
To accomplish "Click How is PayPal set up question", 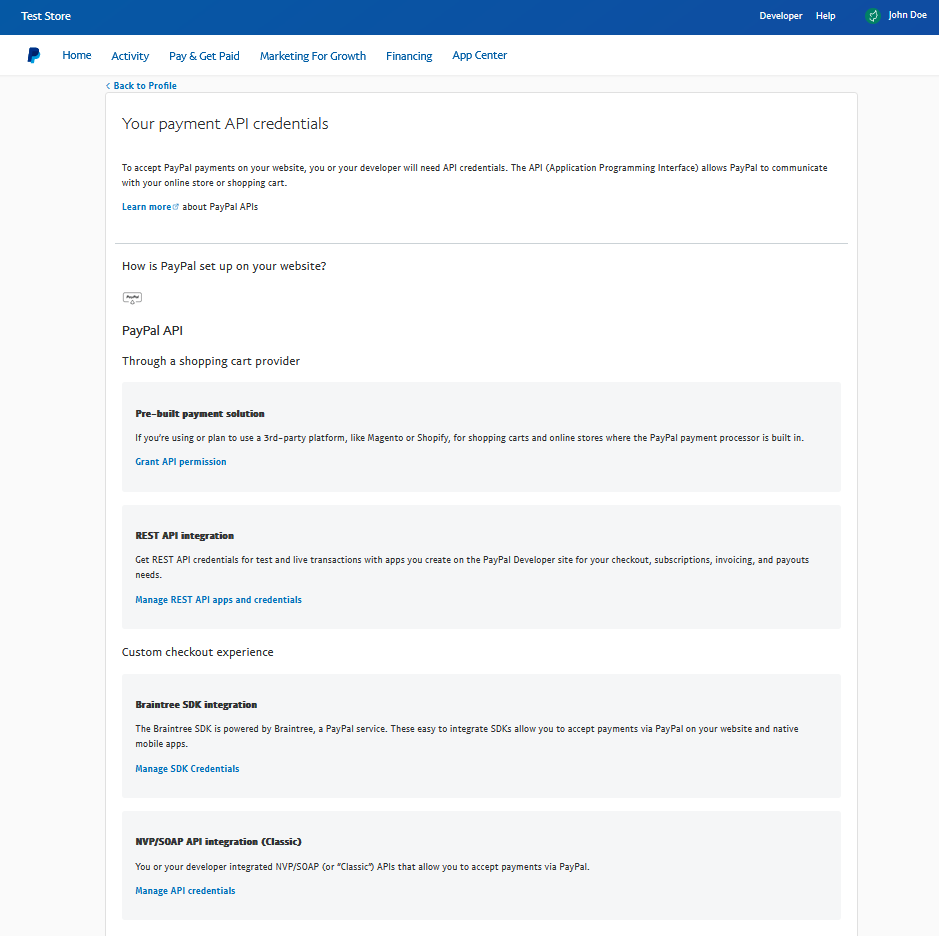I will coord(224,266).
